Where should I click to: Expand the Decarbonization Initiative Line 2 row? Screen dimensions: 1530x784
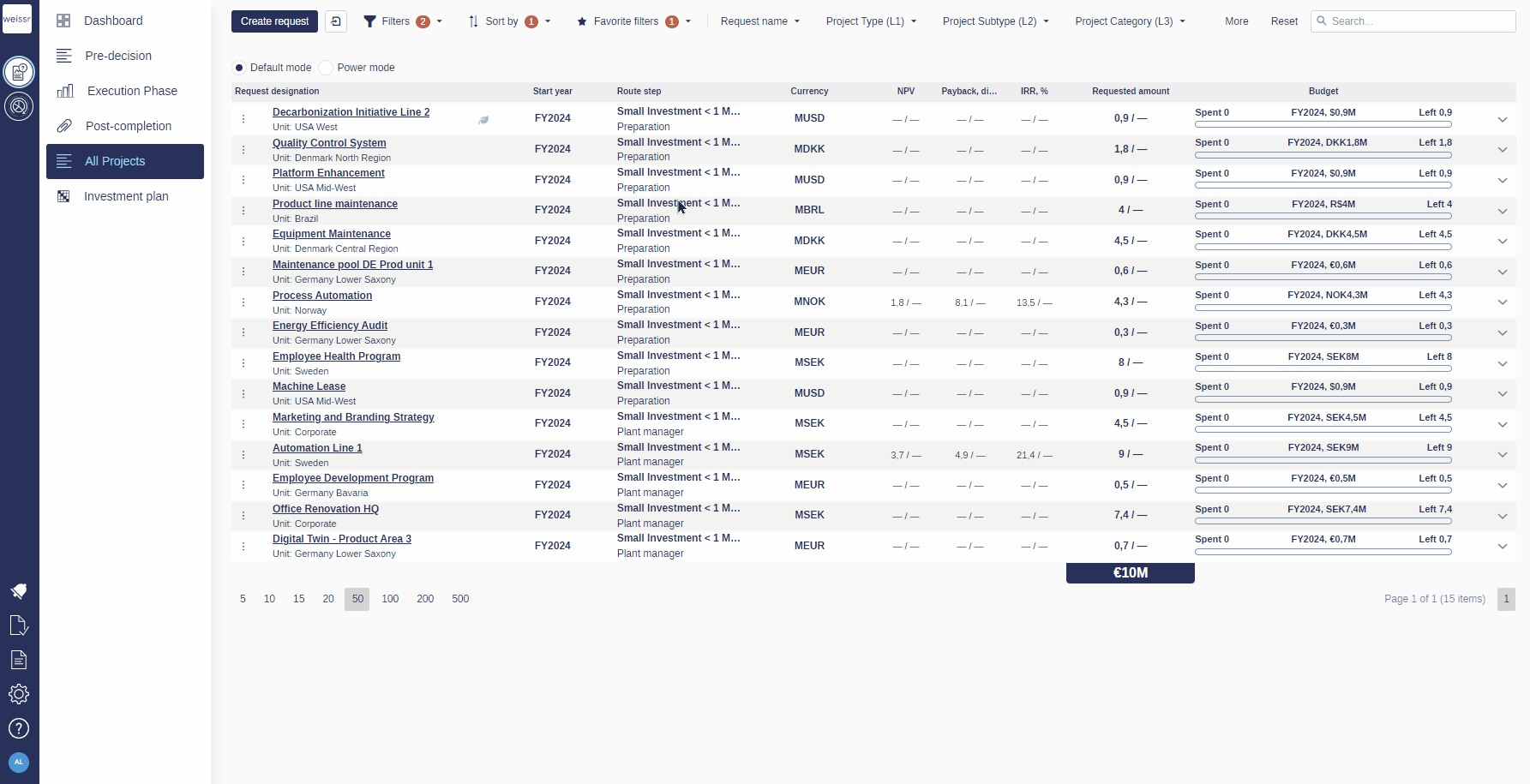coord(1503,119)
